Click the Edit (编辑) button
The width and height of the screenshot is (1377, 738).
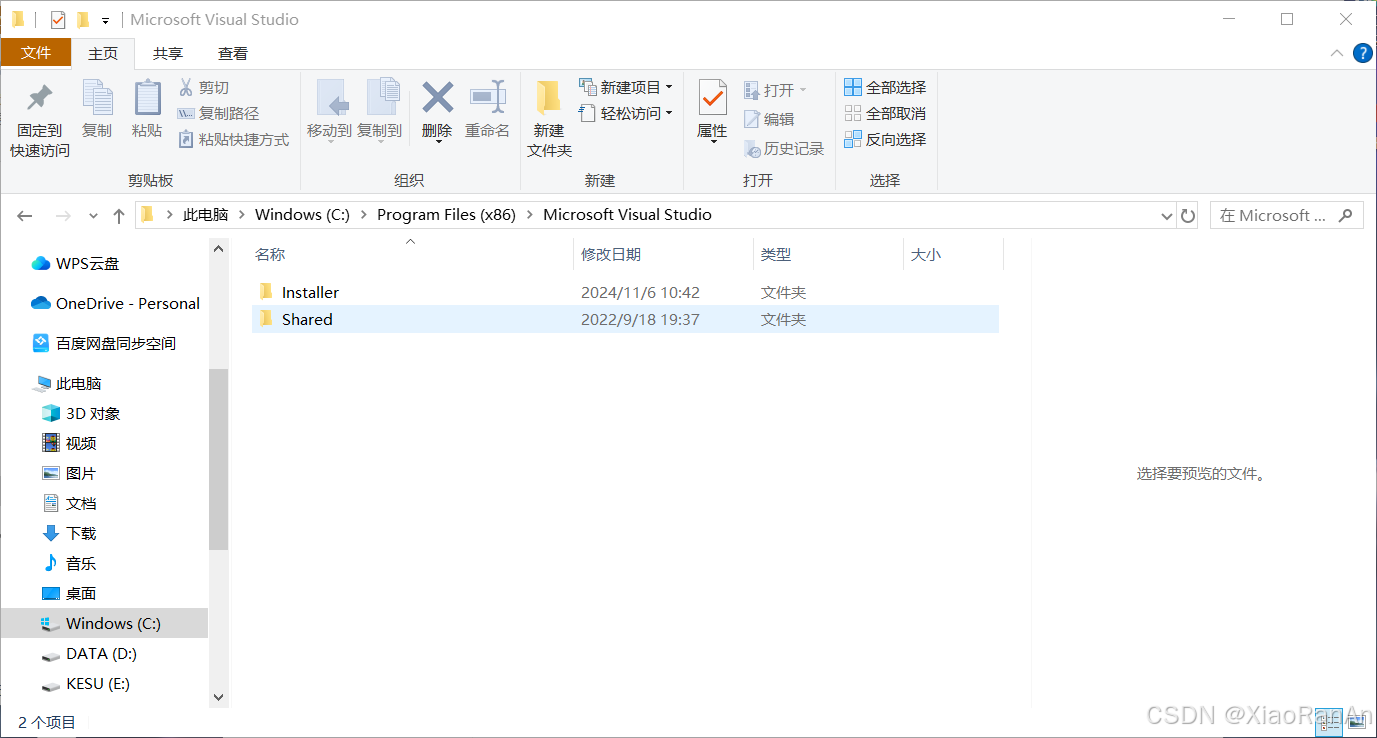point(769,119)
